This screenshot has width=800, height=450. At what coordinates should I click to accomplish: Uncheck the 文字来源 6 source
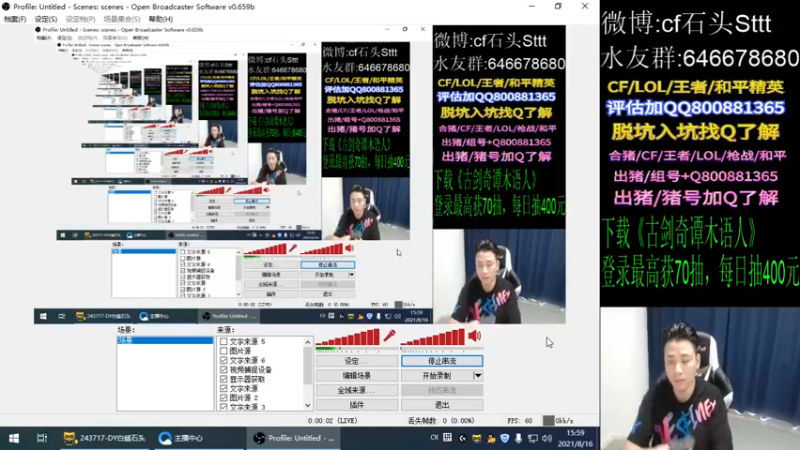(x=223, y=360)
